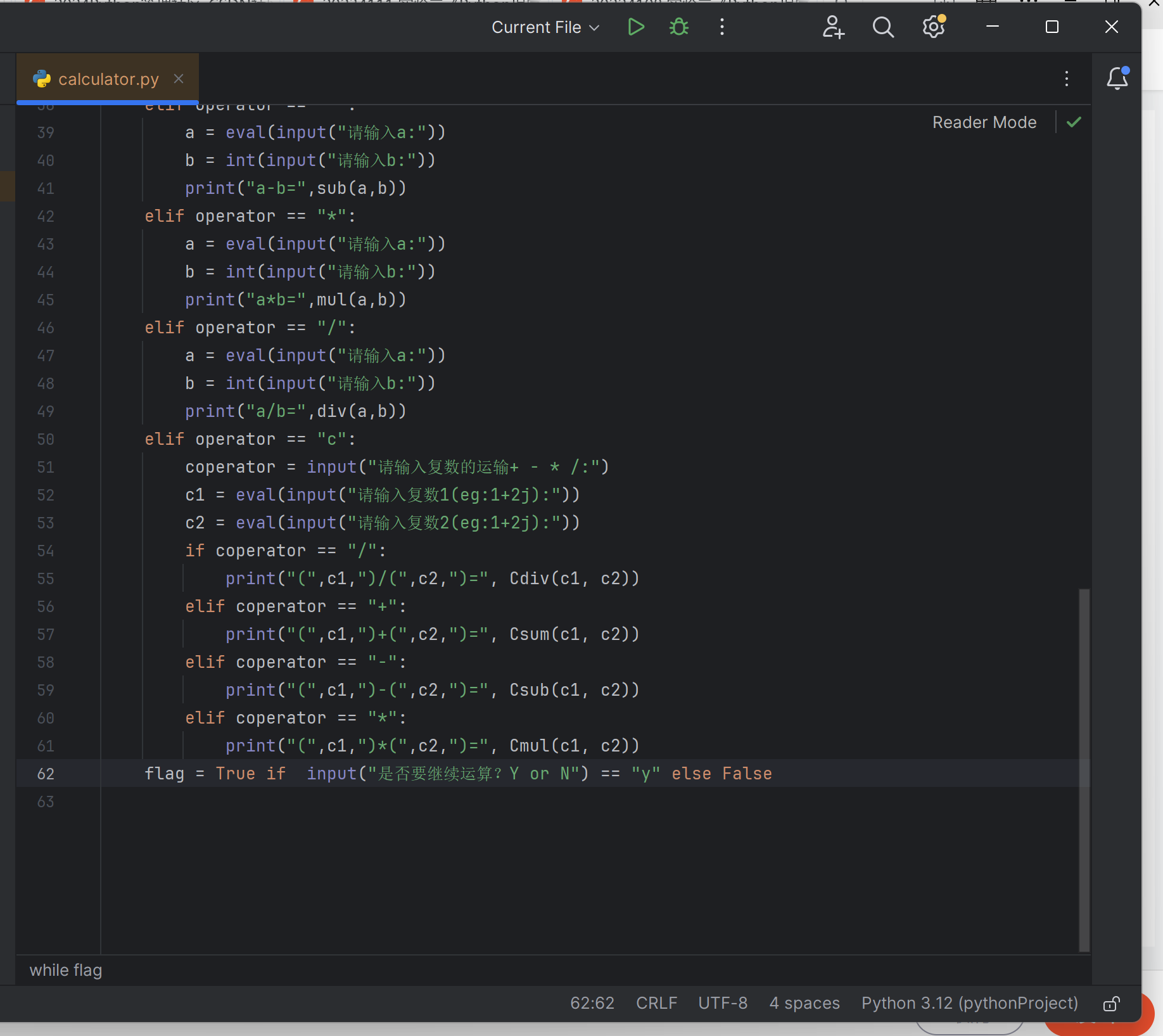Click the 'coperator = input' code line
The image size is (1163, 1036).
click(x=397, y=467)
